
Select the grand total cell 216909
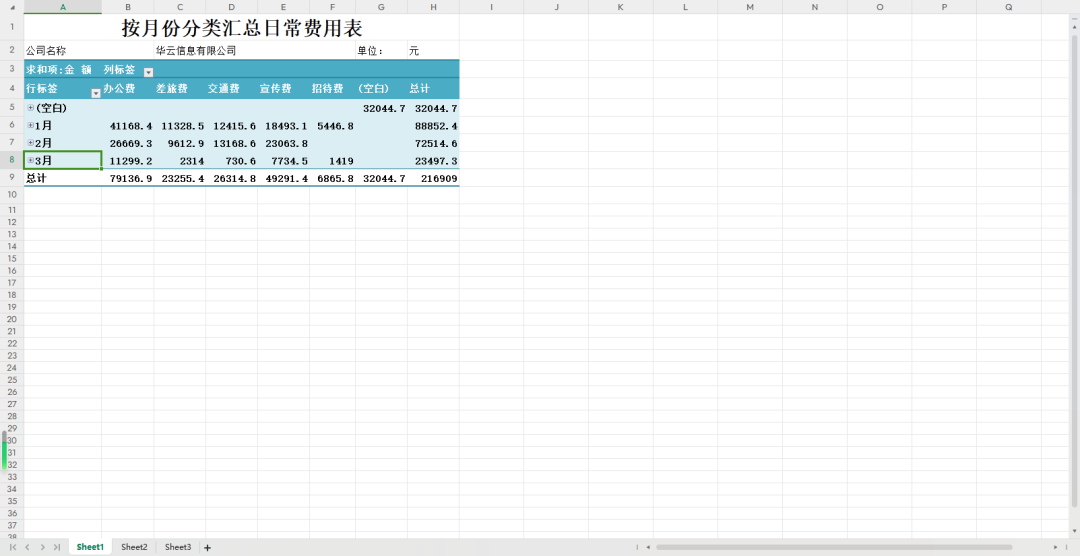pos(433,178)
